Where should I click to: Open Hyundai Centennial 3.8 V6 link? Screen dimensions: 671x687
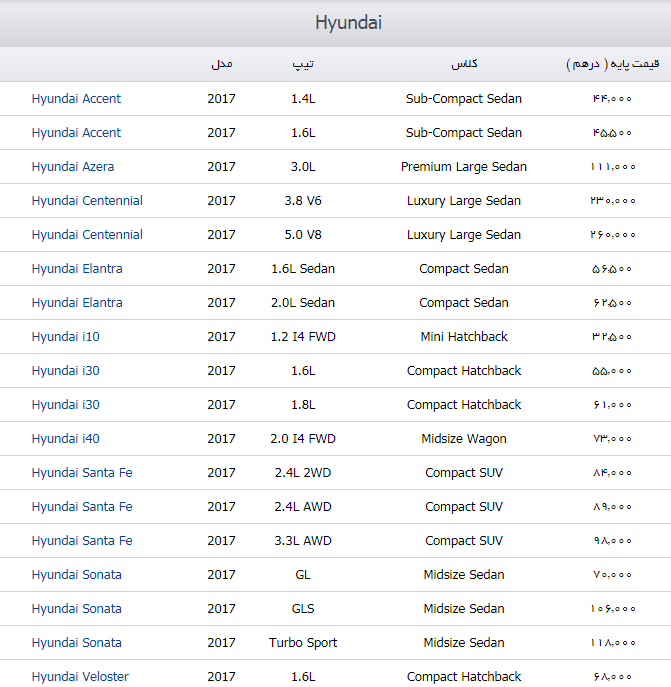click(x=87, y=201)
